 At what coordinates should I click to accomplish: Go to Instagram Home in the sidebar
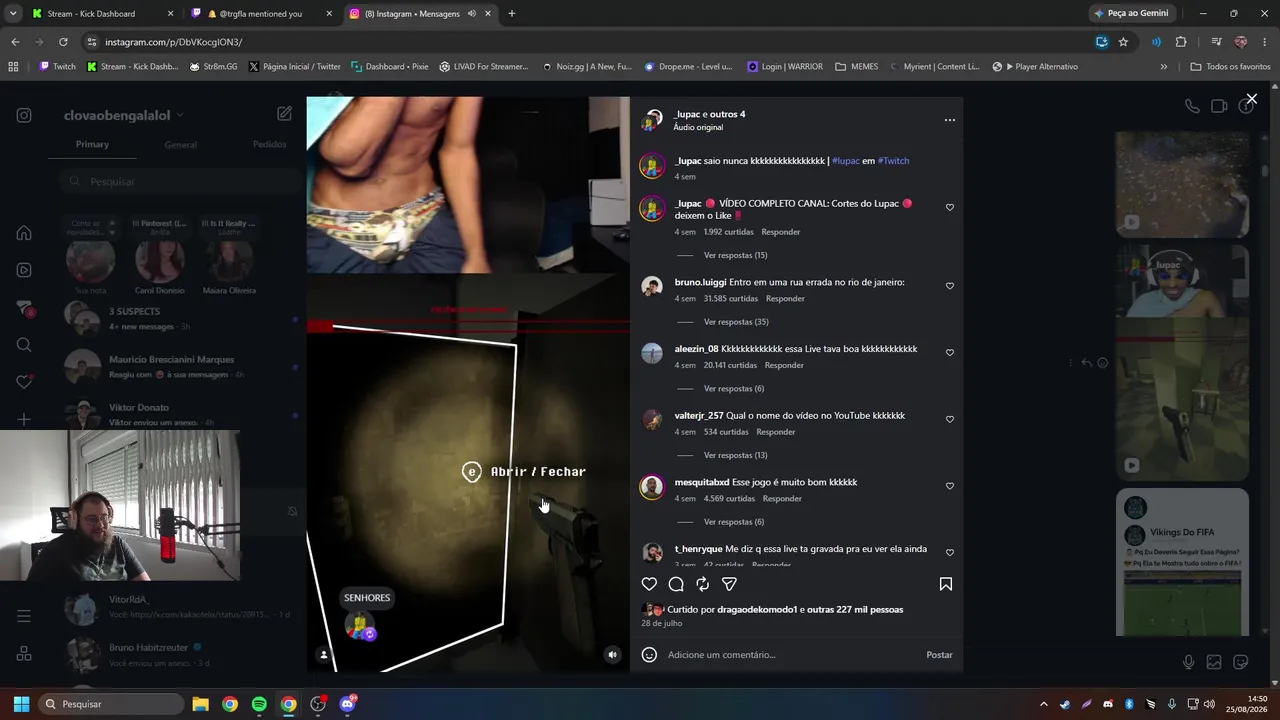pos(24,233)
